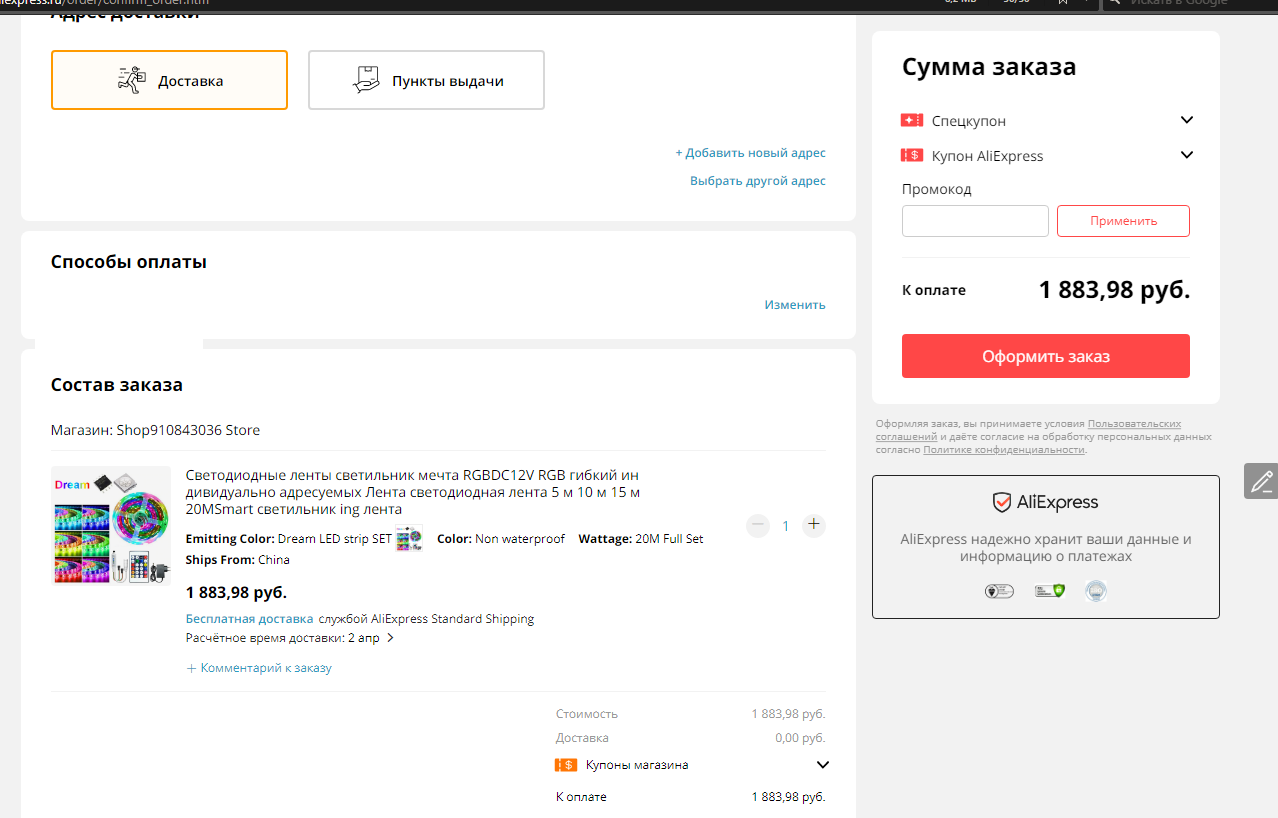Click the Сумма заказа heading
Viewport: 1278px width, 818px height.
click(989, 67)
